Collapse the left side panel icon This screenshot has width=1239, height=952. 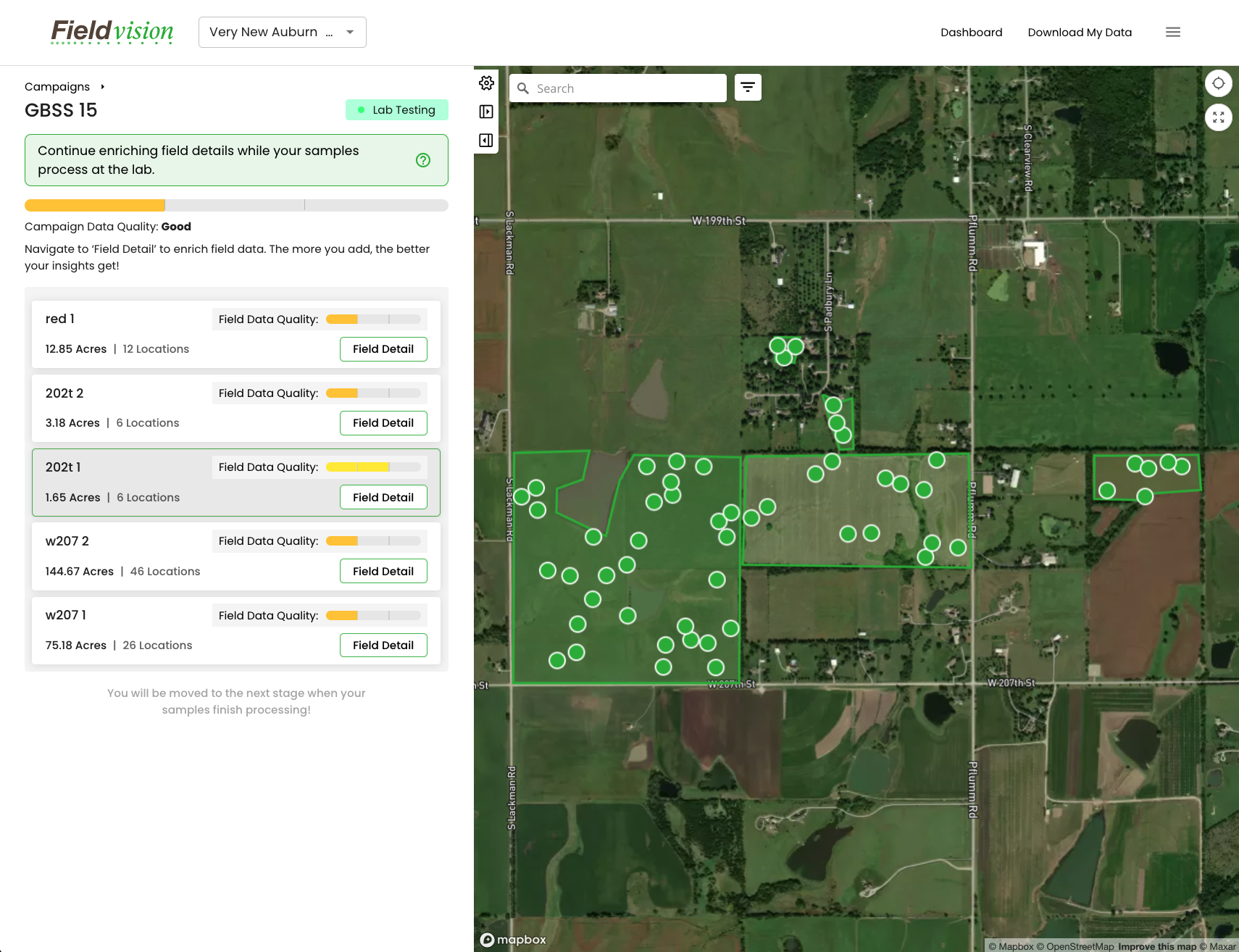pos(486,140)
